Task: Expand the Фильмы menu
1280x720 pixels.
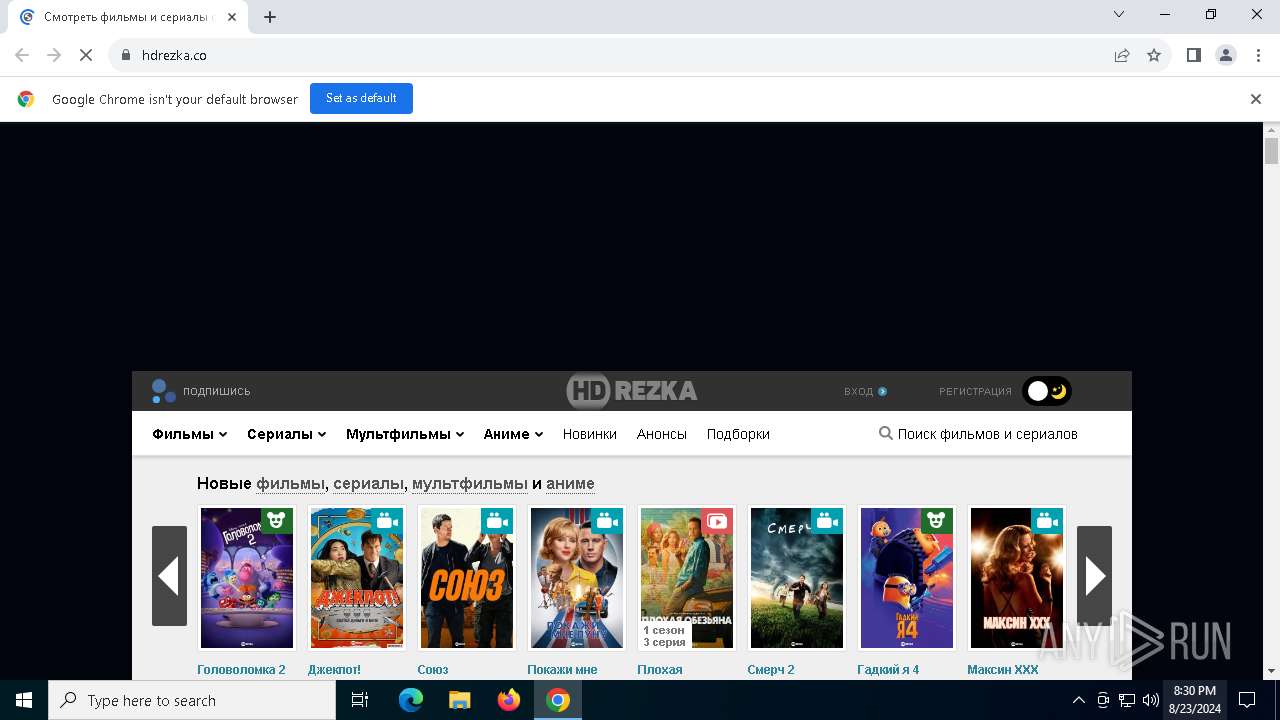Action: 190,434
